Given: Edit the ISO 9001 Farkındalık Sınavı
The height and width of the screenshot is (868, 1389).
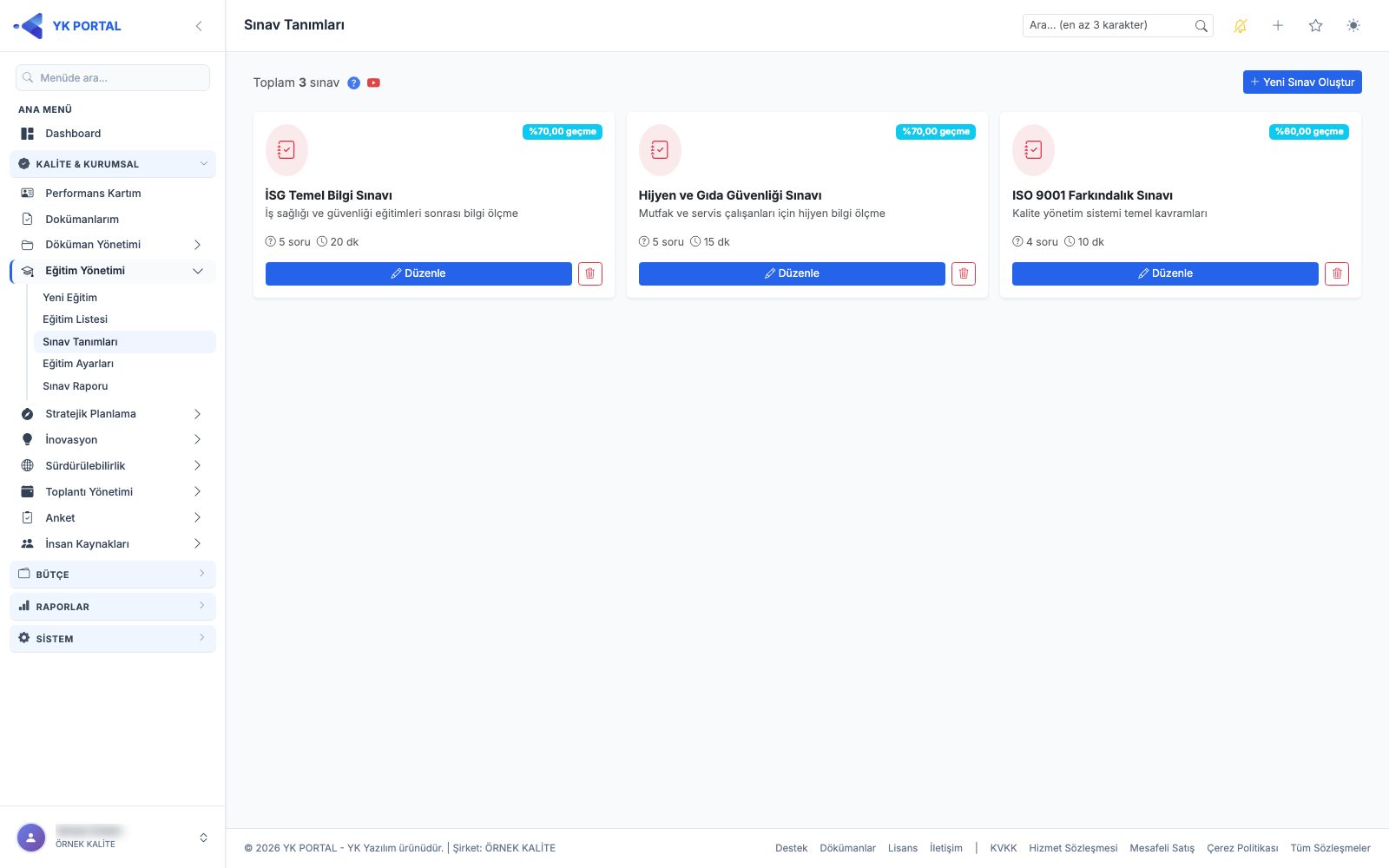Looking at the screenshot, I should (x=1165, y=273).
